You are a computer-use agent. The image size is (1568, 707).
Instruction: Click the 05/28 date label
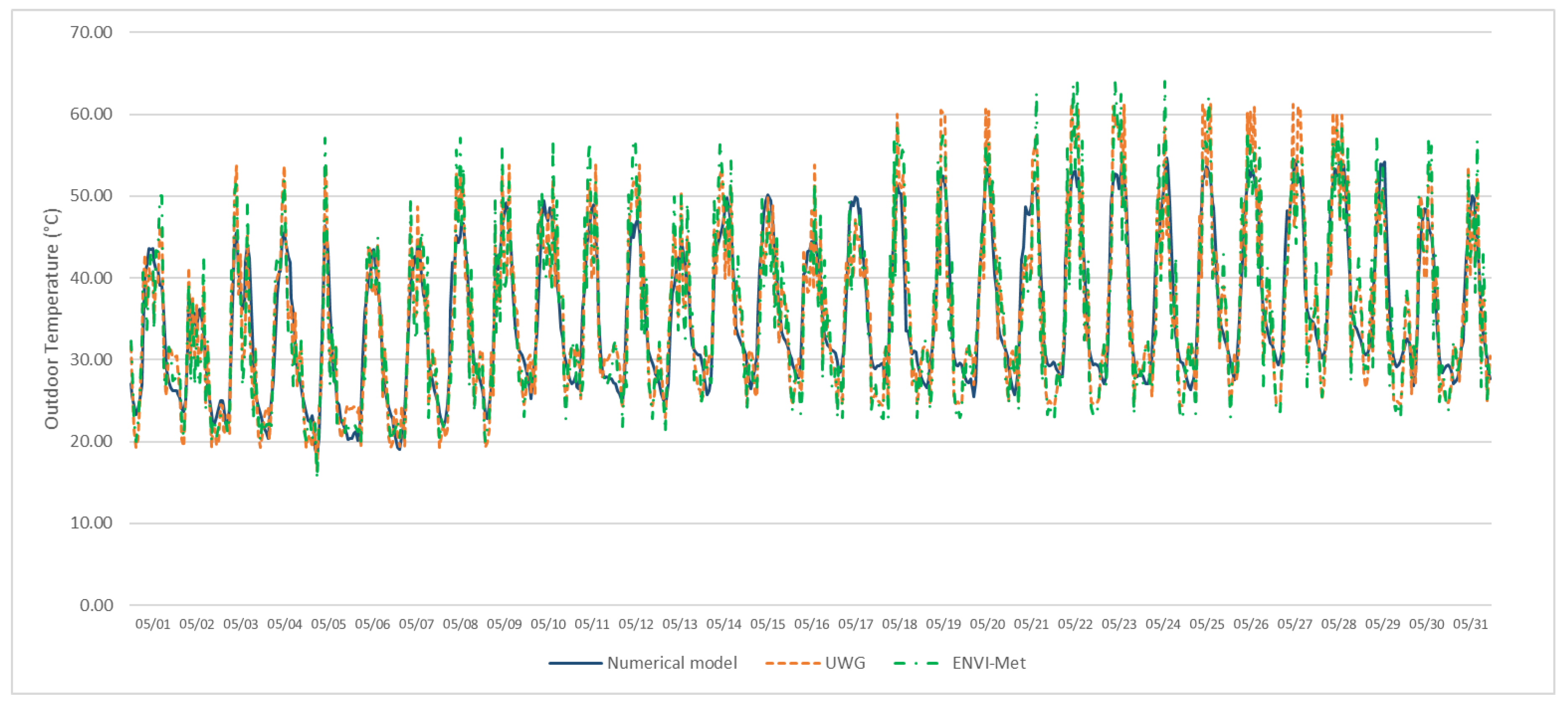tap(1339, 624)
